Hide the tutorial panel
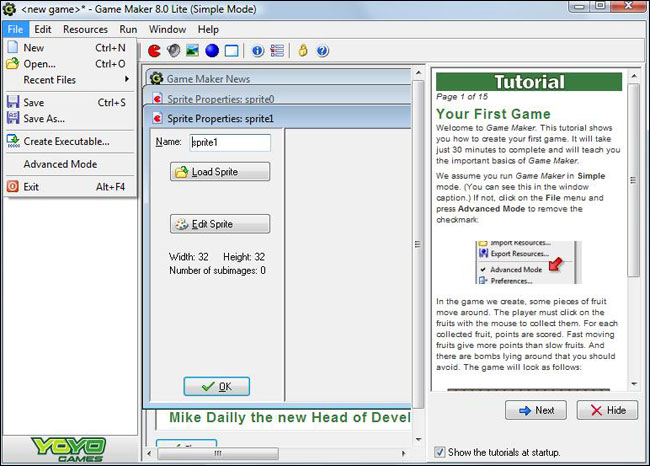Viewport: 650px width, 466px height. point(607,410)
